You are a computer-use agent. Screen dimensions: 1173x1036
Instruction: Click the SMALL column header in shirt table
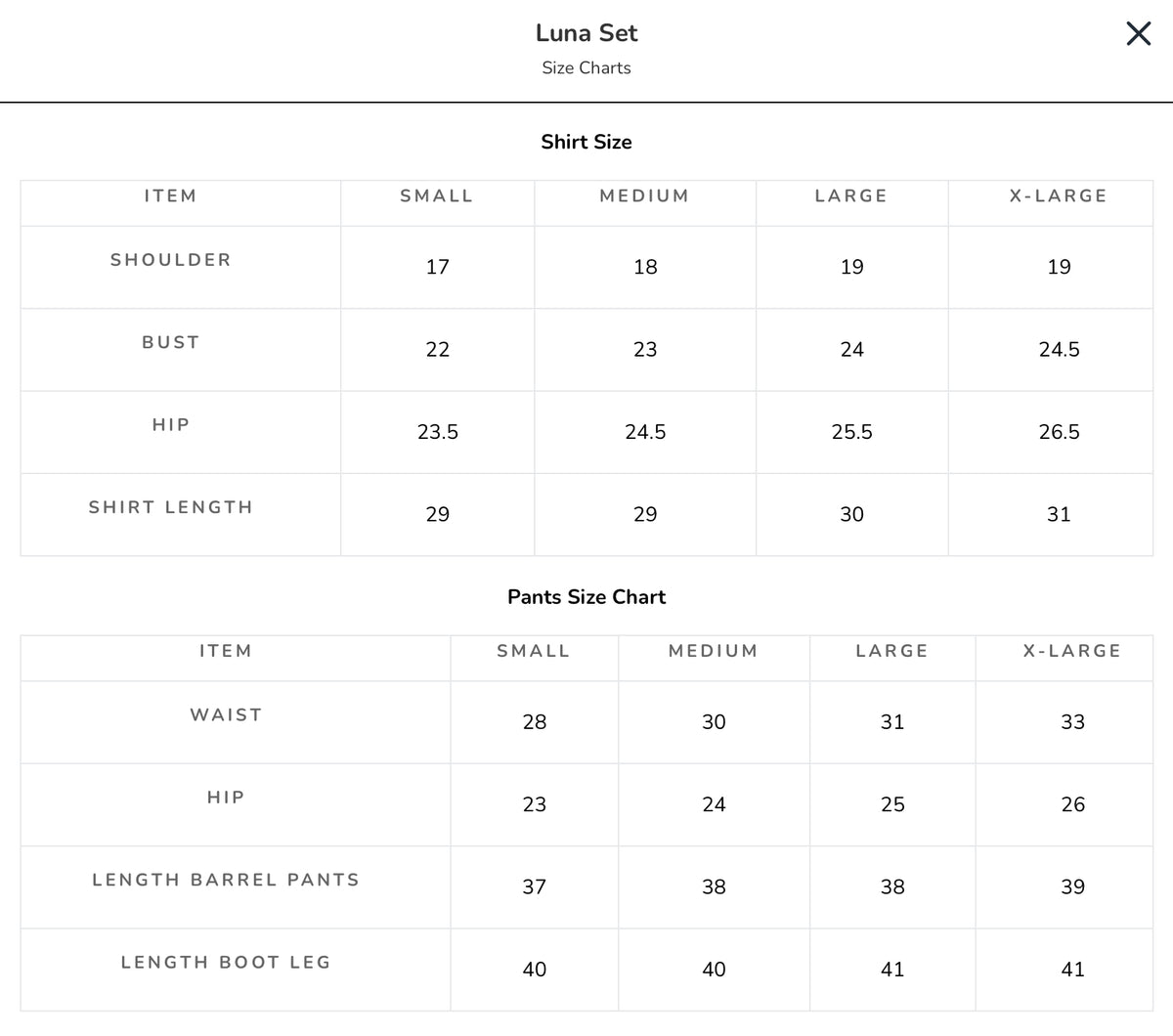tap(437, 195)
